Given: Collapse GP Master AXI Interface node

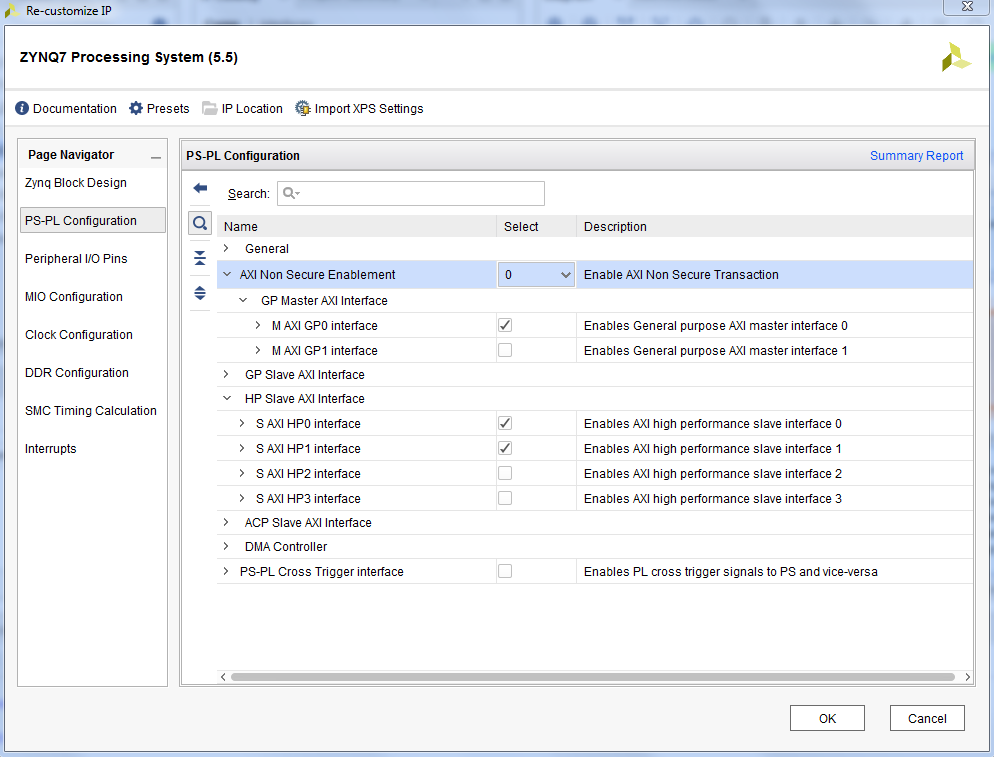Looking at the screenshot, I should click(x=243, y=300).
